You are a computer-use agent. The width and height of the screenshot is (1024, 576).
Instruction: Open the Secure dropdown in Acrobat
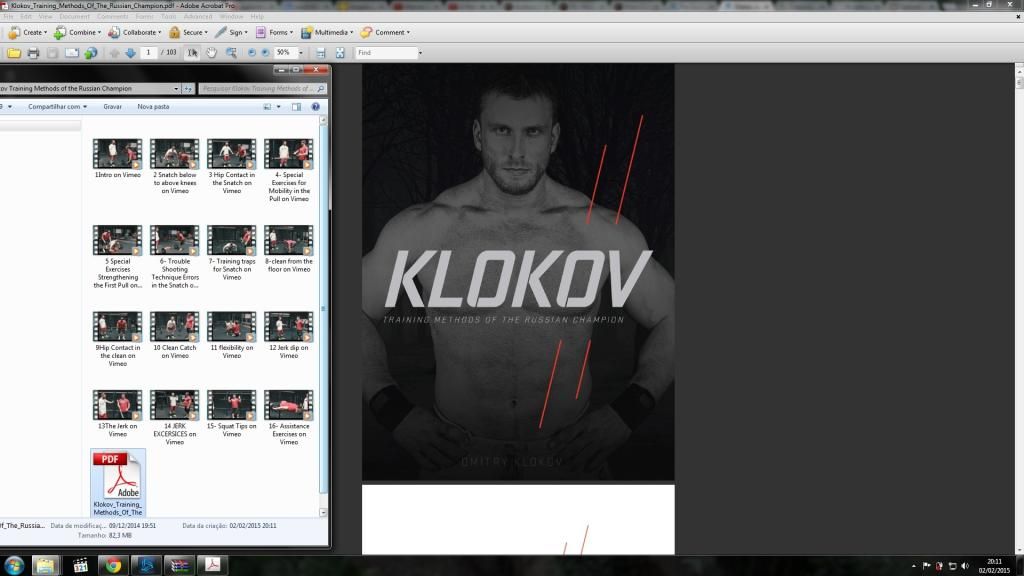tap(188, 32)
